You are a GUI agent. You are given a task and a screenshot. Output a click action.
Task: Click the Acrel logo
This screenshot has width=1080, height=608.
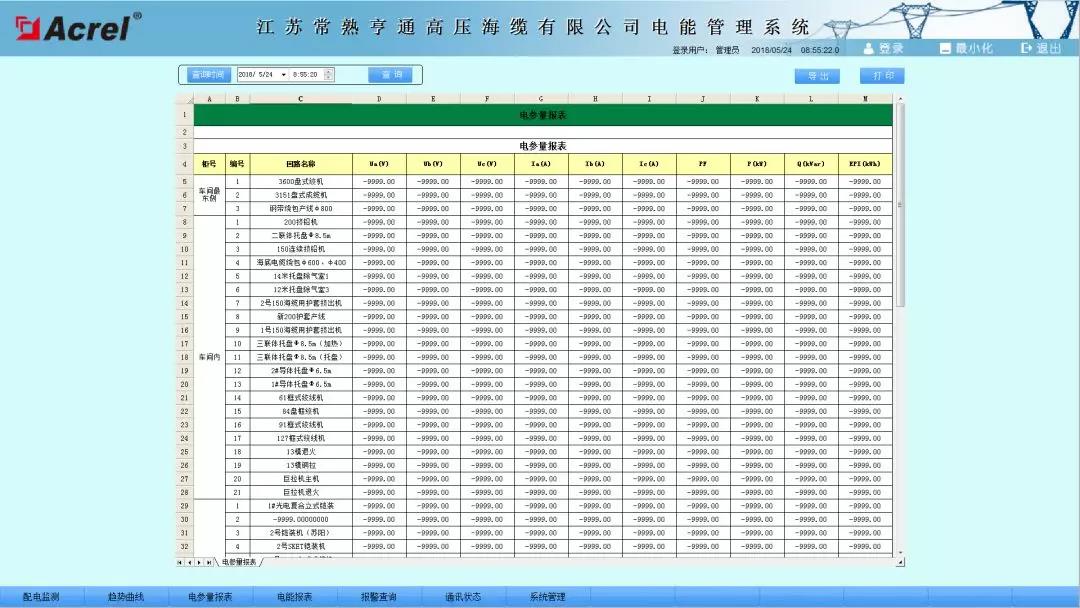(x=78, y=27)
